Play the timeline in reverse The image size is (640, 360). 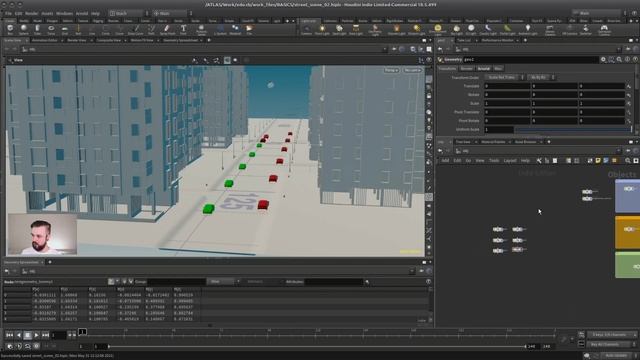click(18, 335)
